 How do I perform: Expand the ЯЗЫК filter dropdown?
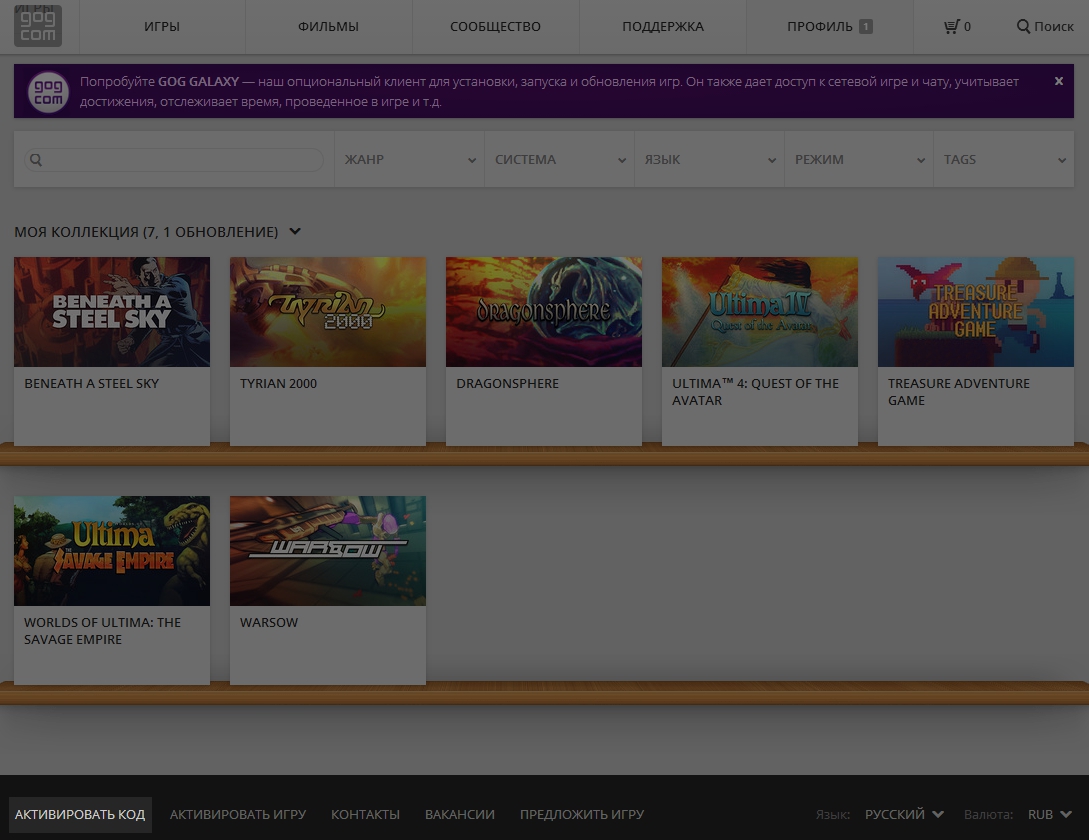click(709, 160)
